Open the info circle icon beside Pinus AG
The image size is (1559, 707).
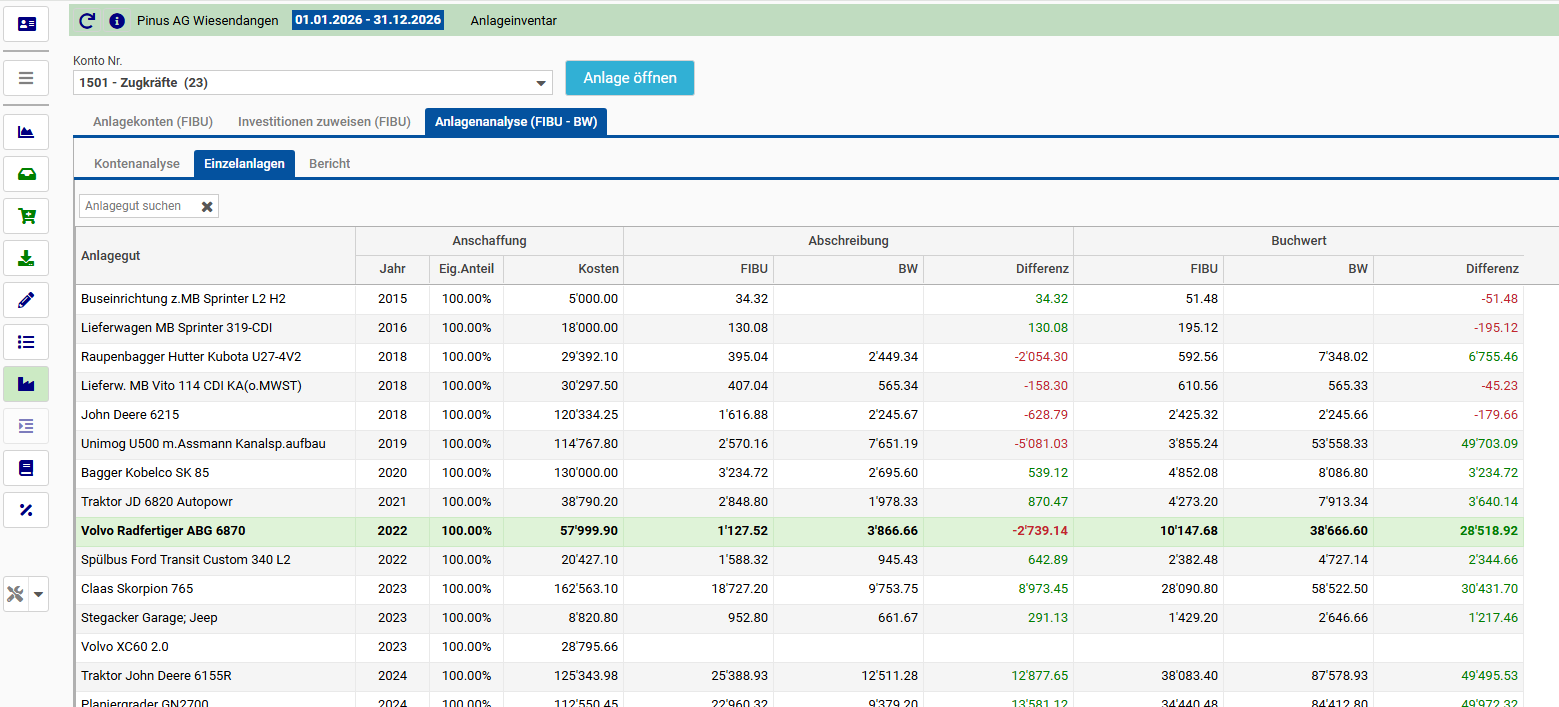coord(116,20)
